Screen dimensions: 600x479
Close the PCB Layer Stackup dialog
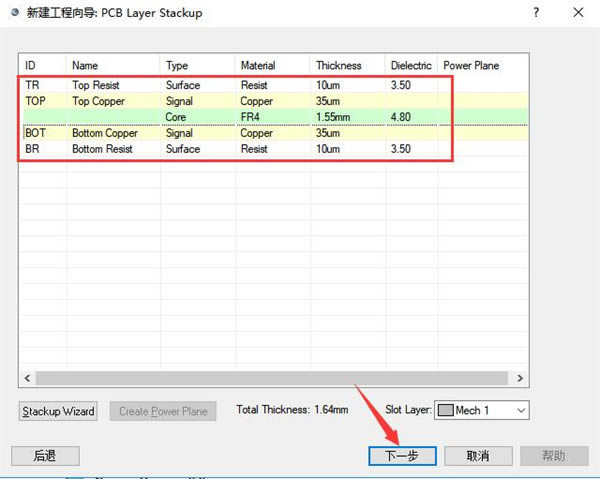coord(578,14)
